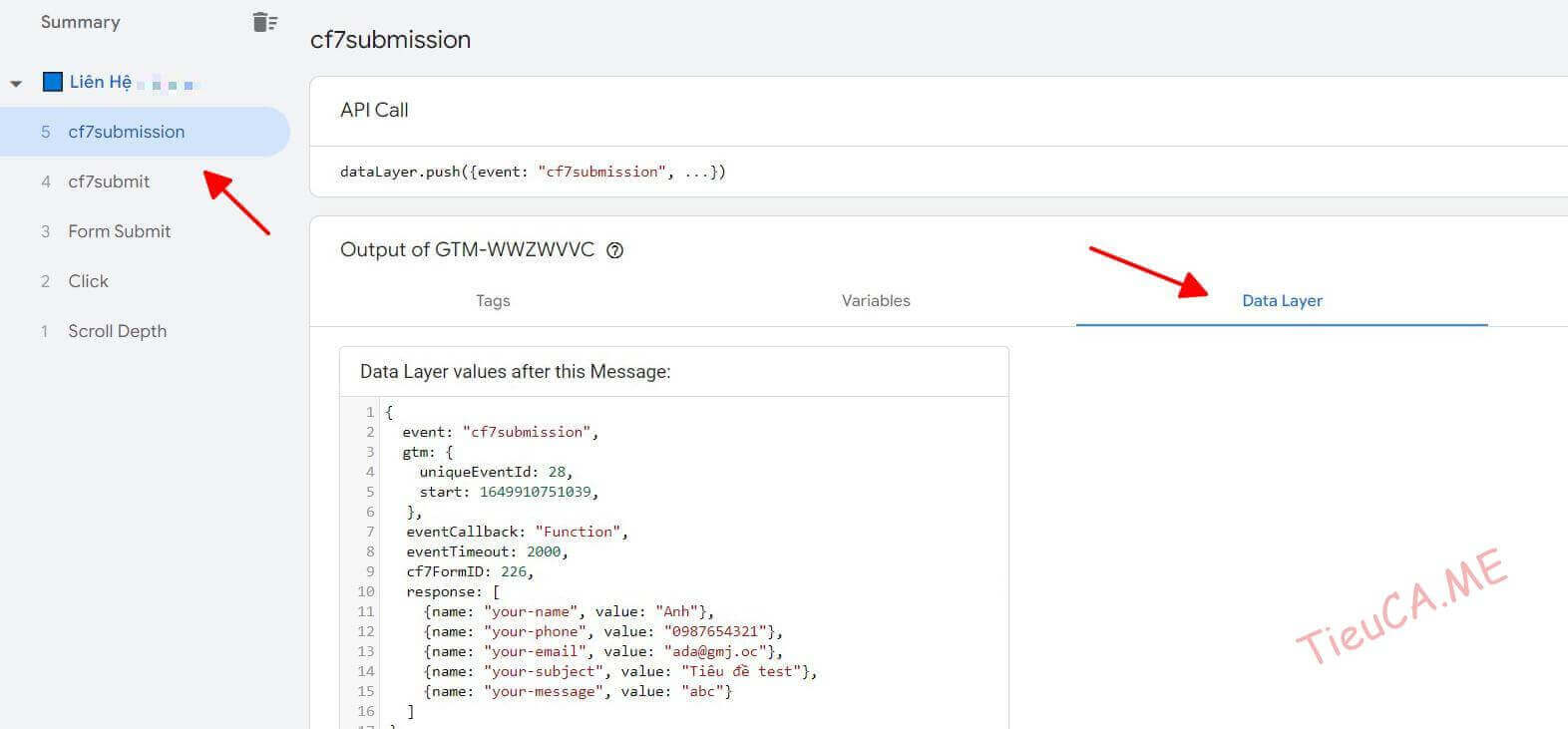Click the event: "cf7submission" code line
The image size is (1568, 729).
[500, 432]
